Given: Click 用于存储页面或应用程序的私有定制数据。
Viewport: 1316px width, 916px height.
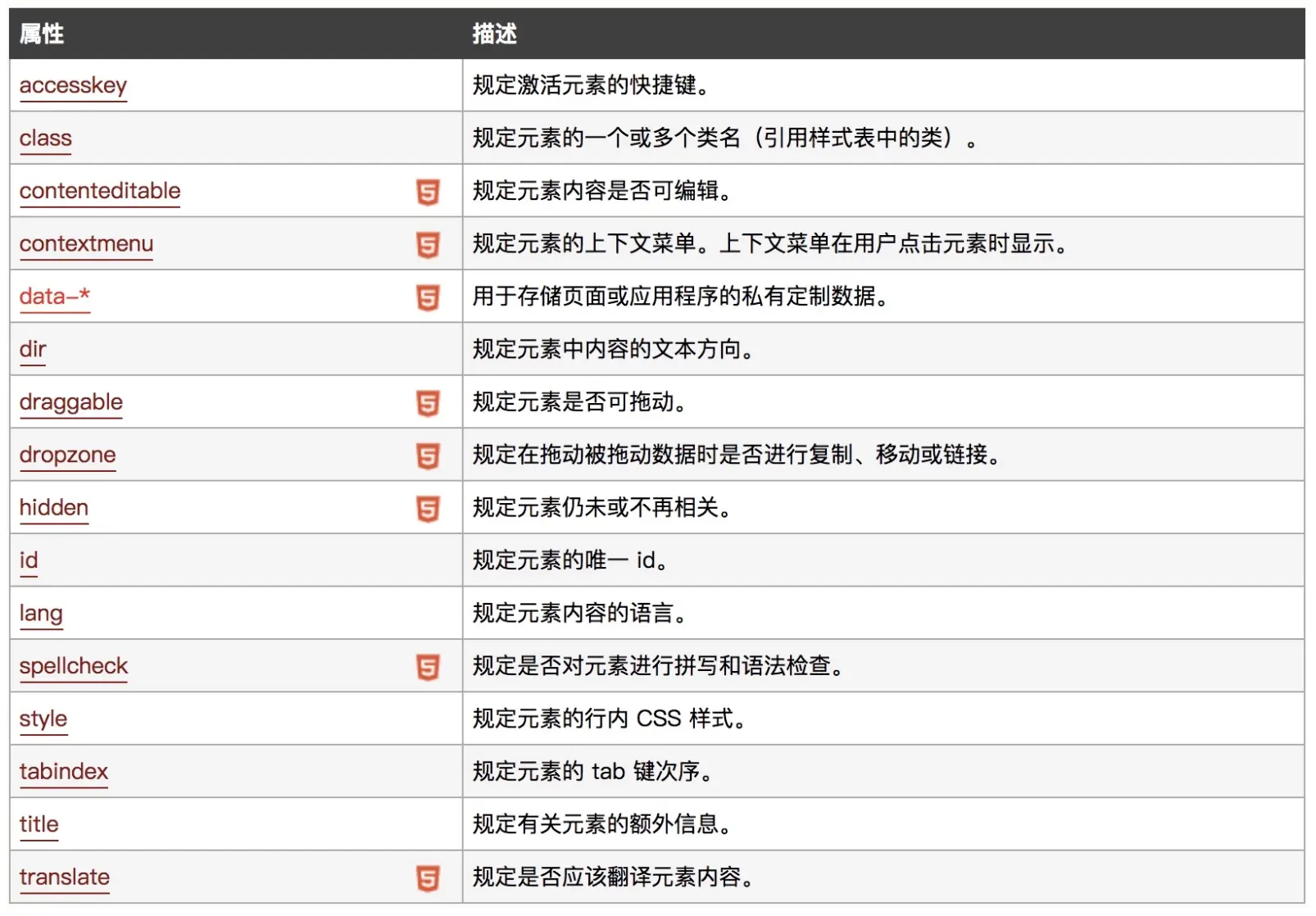Looking at the screenshot, I should click(681, 297).
